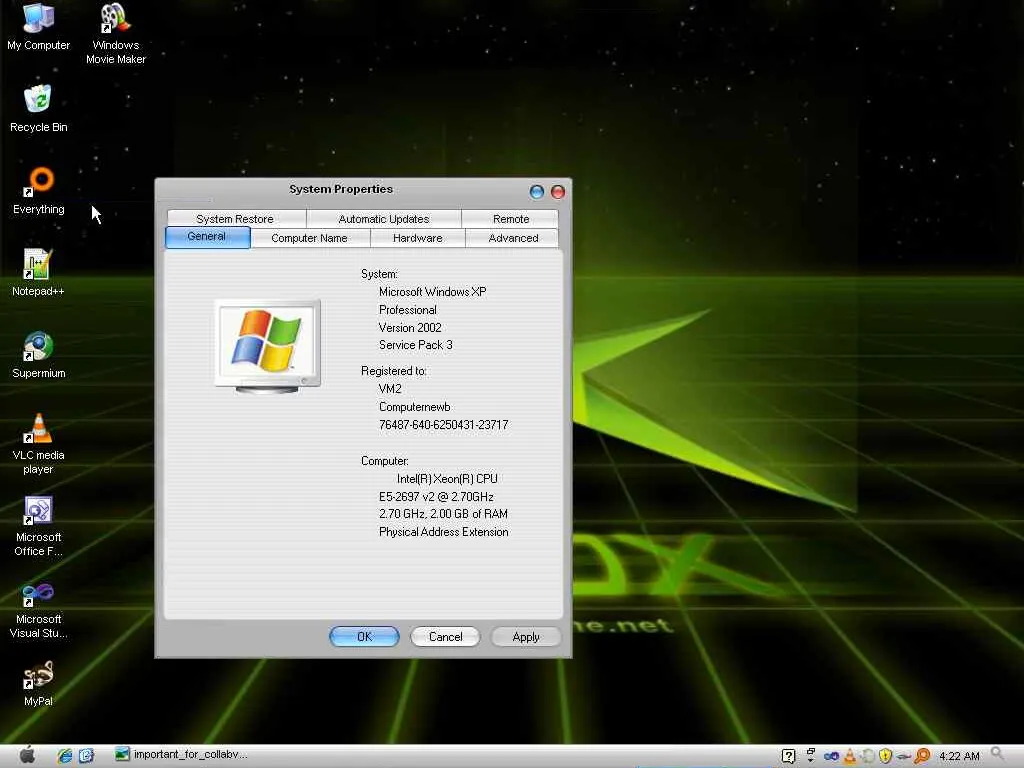Switch to the Advanced tab

pyautogui.click(x=513, y=238)
